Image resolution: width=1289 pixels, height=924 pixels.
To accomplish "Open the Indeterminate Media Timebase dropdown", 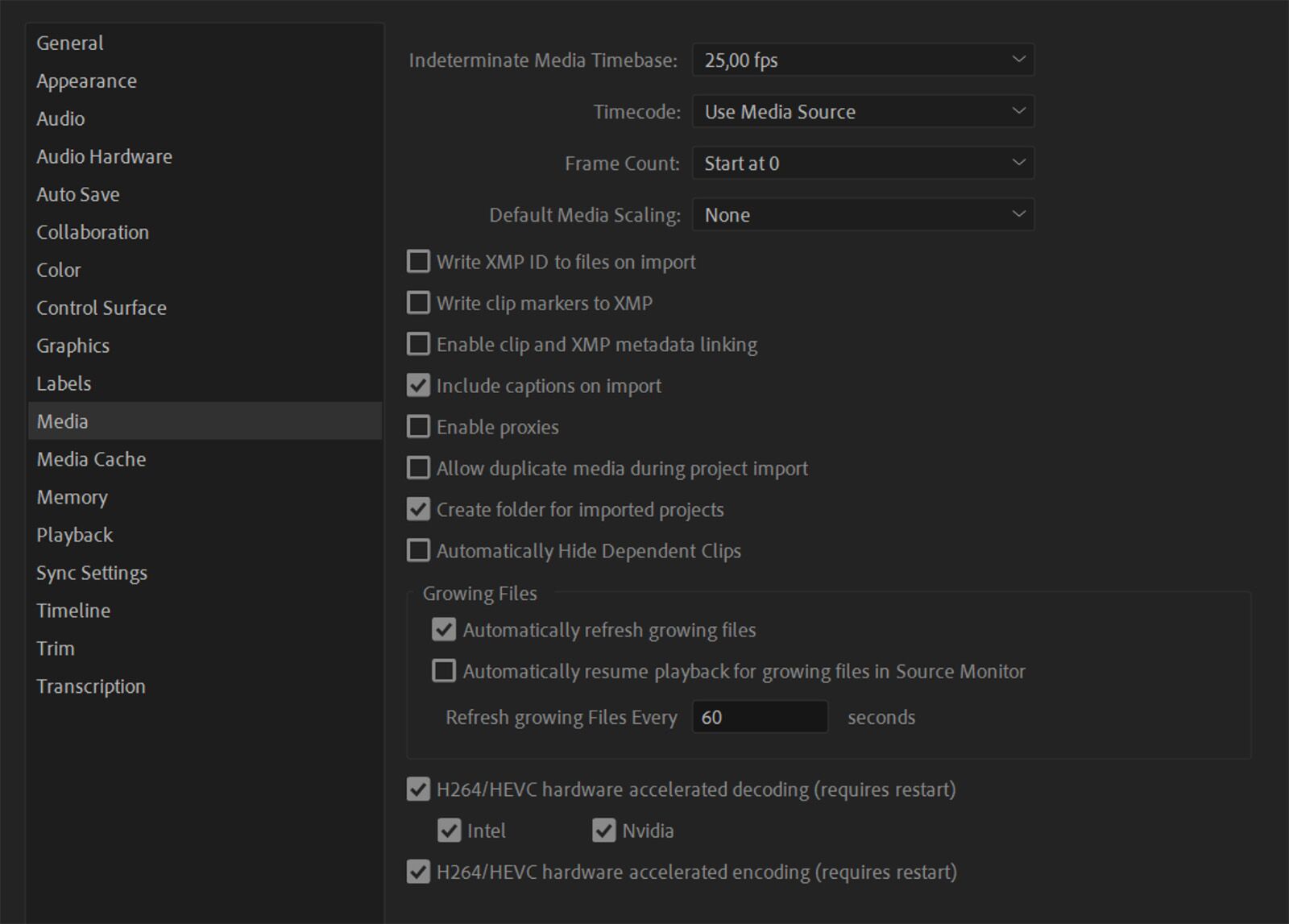I will tap(863, 60).
